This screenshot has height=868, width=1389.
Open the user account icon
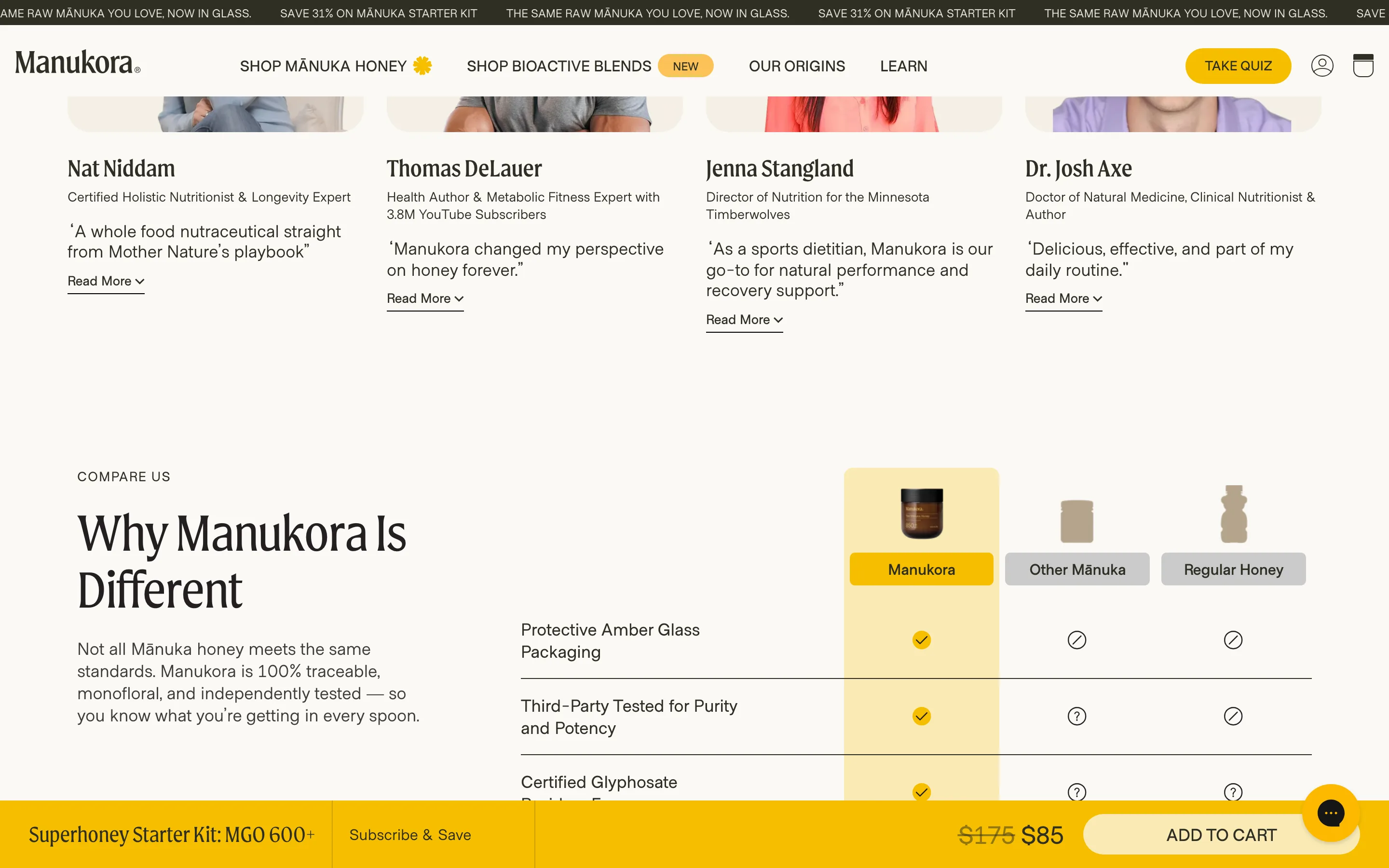1322,66
